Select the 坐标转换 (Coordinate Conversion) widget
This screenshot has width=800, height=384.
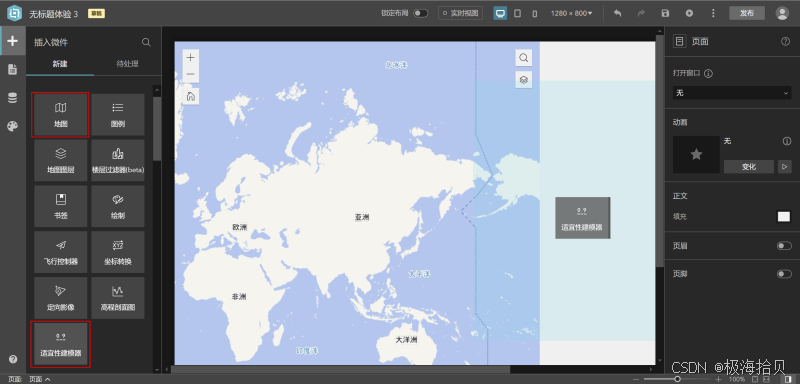point(118,252)
